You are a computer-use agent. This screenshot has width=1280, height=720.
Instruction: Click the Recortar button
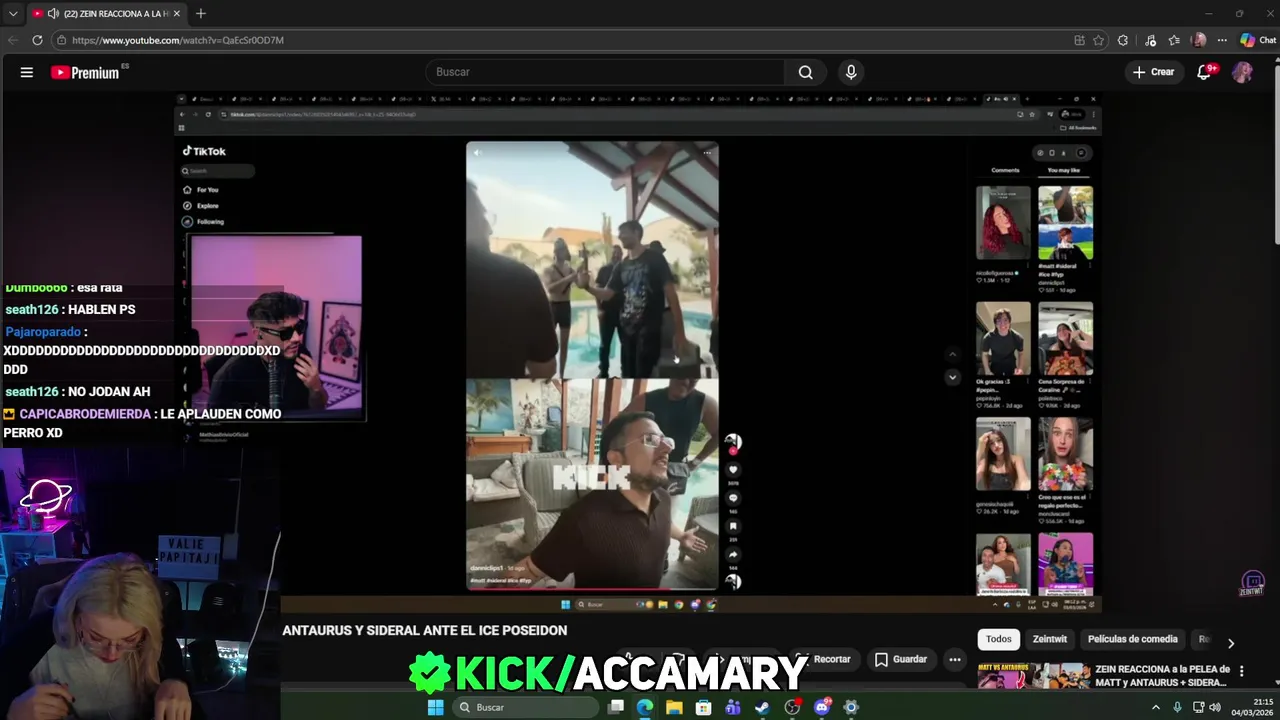coord(823,659)
